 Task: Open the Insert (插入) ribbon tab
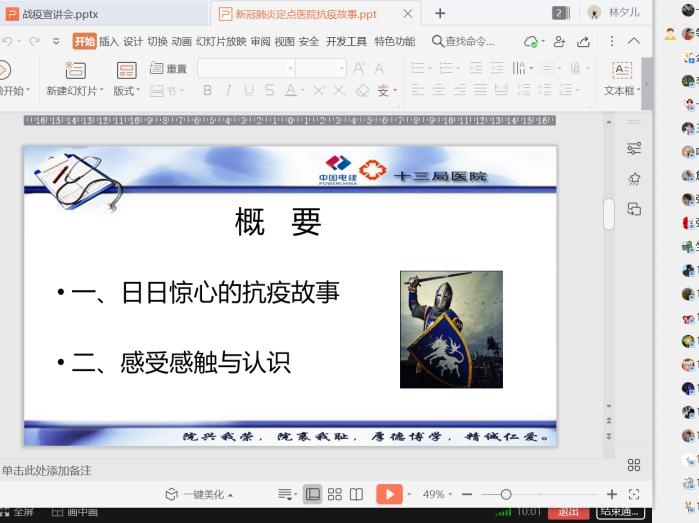tap(109, 41)
